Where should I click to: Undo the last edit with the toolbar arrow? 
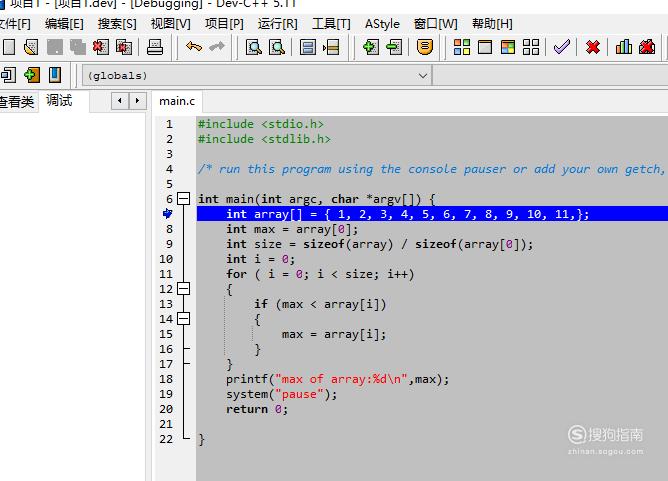click(x=194, y=46)
